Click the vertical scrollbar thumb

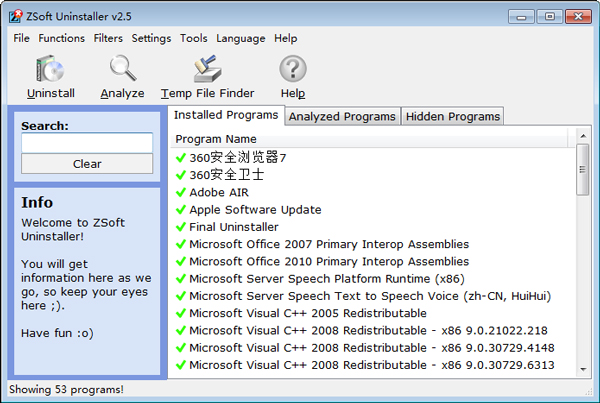point(583,170)
